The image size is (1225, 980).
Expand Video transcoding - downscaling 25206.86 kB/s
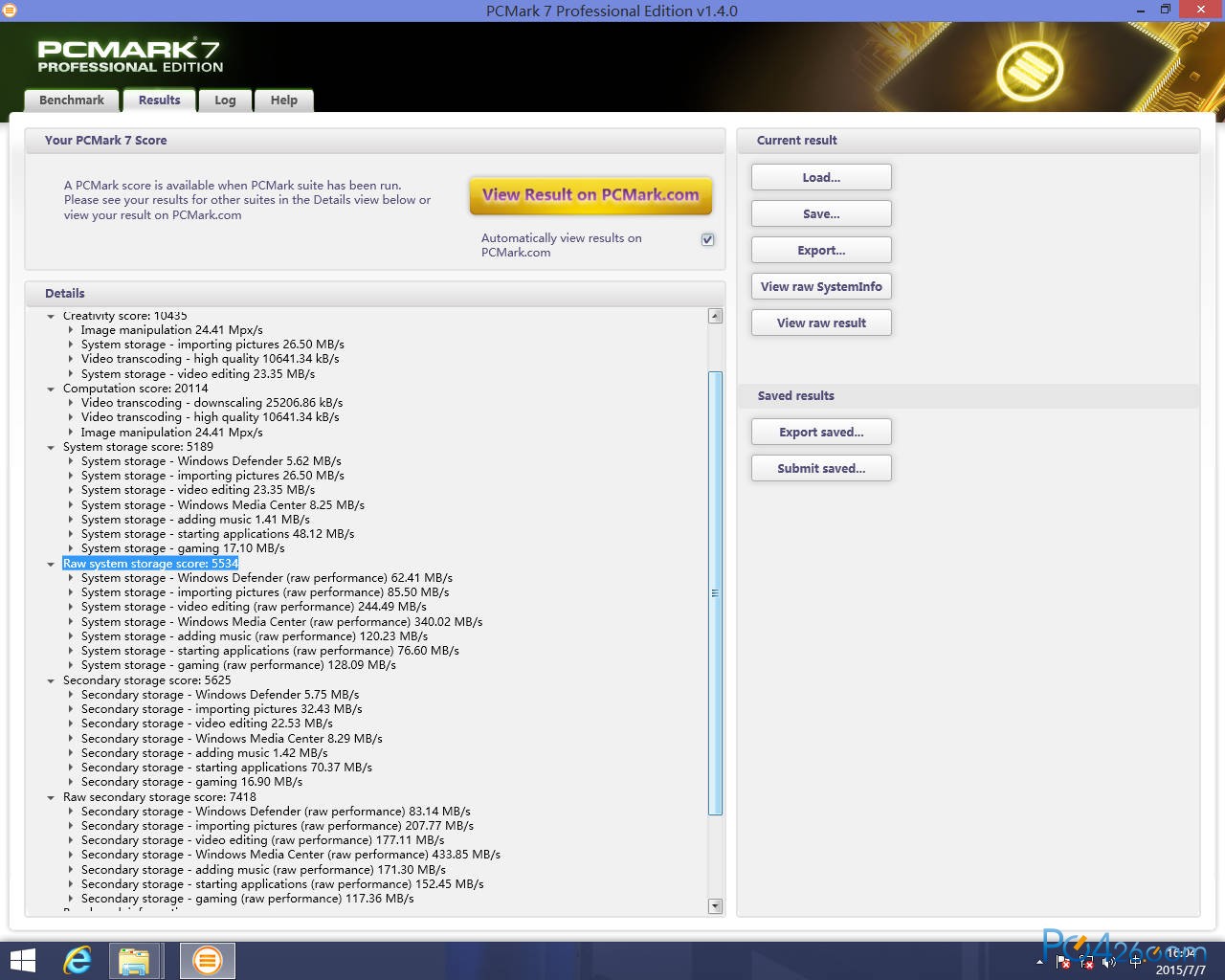click(71, 403)
